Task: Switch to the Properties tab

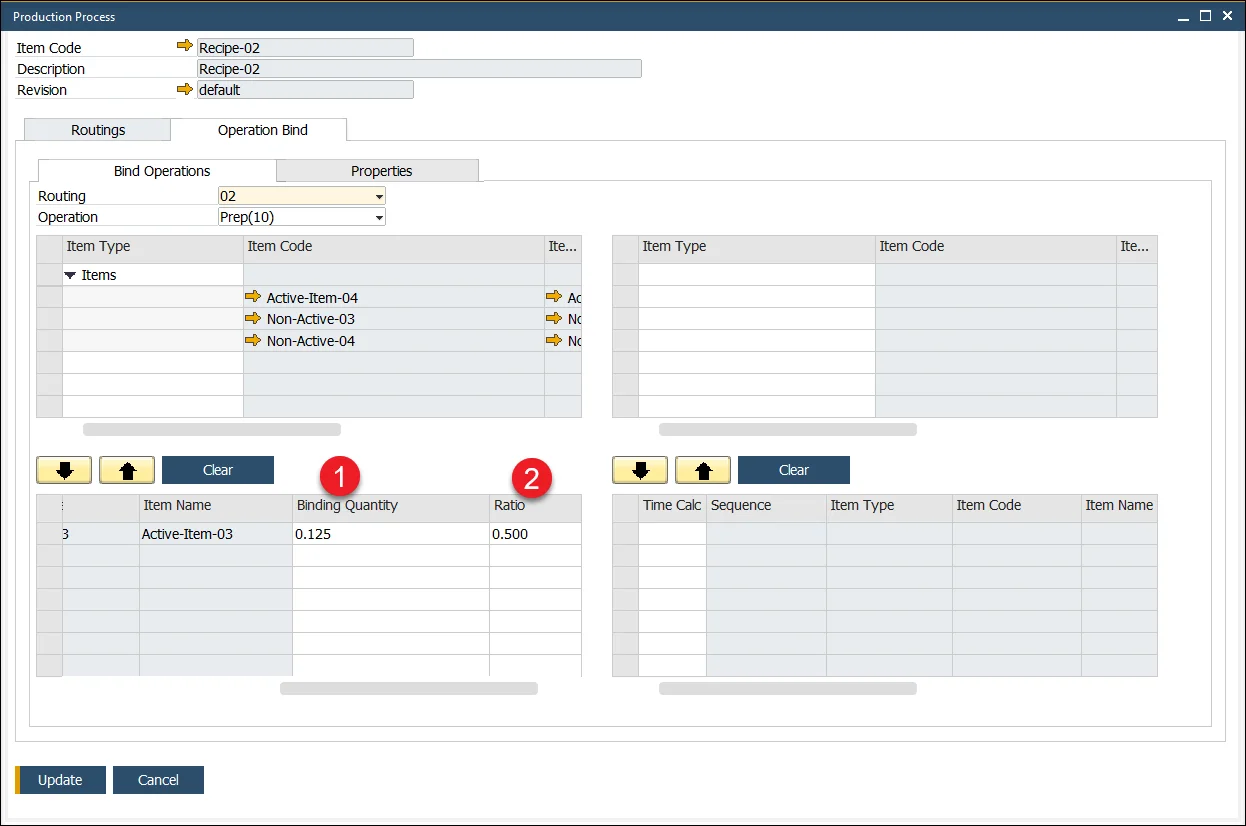Action: point(381,171)
